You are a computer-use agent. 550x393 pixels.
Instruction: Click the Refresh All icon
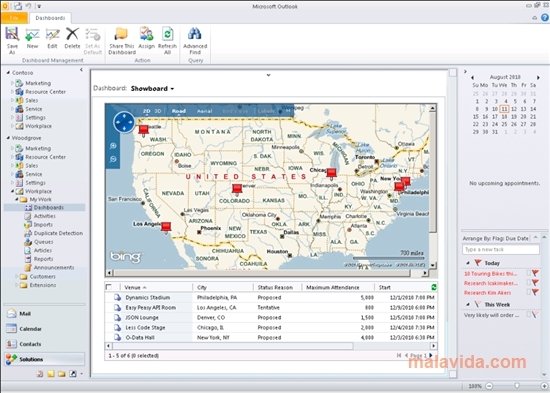pyautogui.click(x=167, y=41)
